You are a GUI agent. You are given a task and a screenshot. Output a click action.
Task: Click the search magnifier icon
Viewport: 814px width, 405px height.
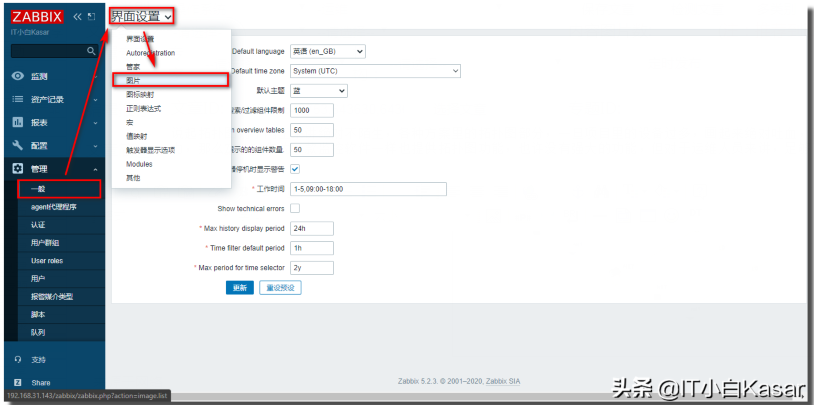(x=91, y=51)
